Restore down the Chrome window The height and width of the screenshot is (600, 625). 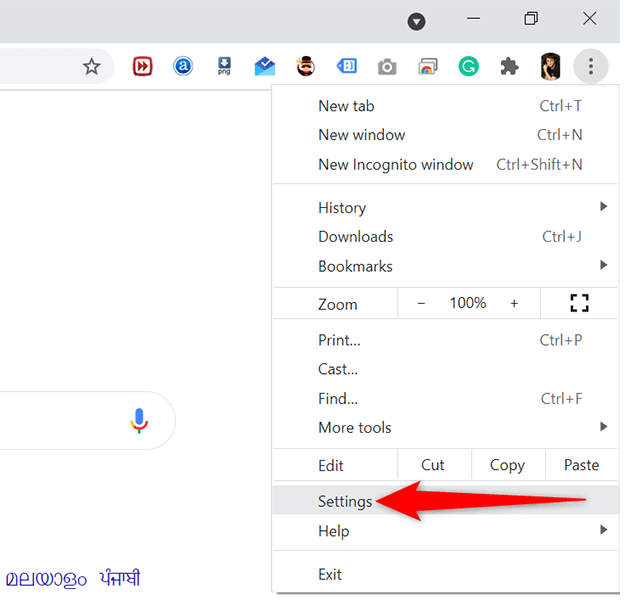pos(531,18)
